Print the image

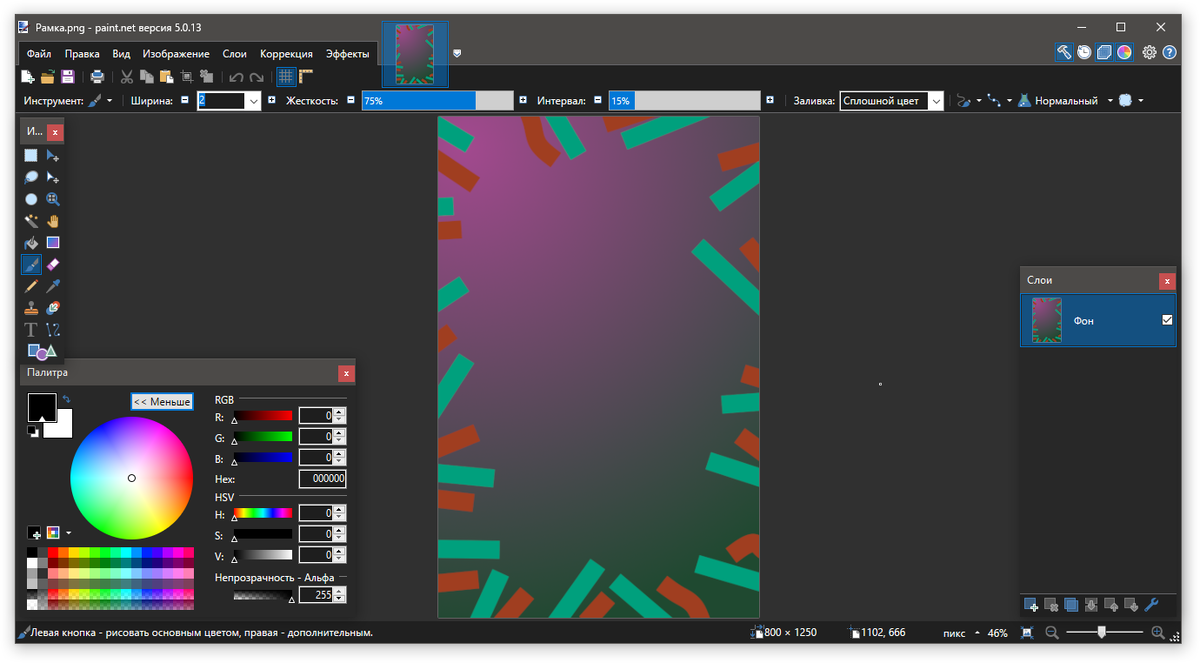click(97, 76)
